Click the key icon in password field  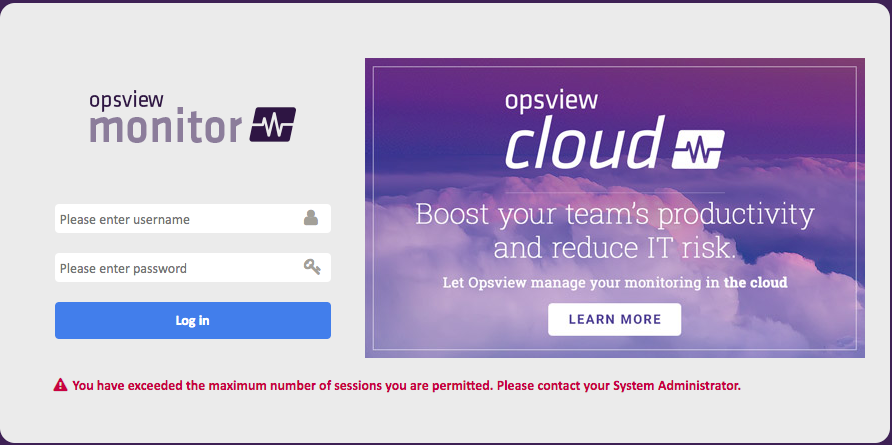(x=312, y=266)
